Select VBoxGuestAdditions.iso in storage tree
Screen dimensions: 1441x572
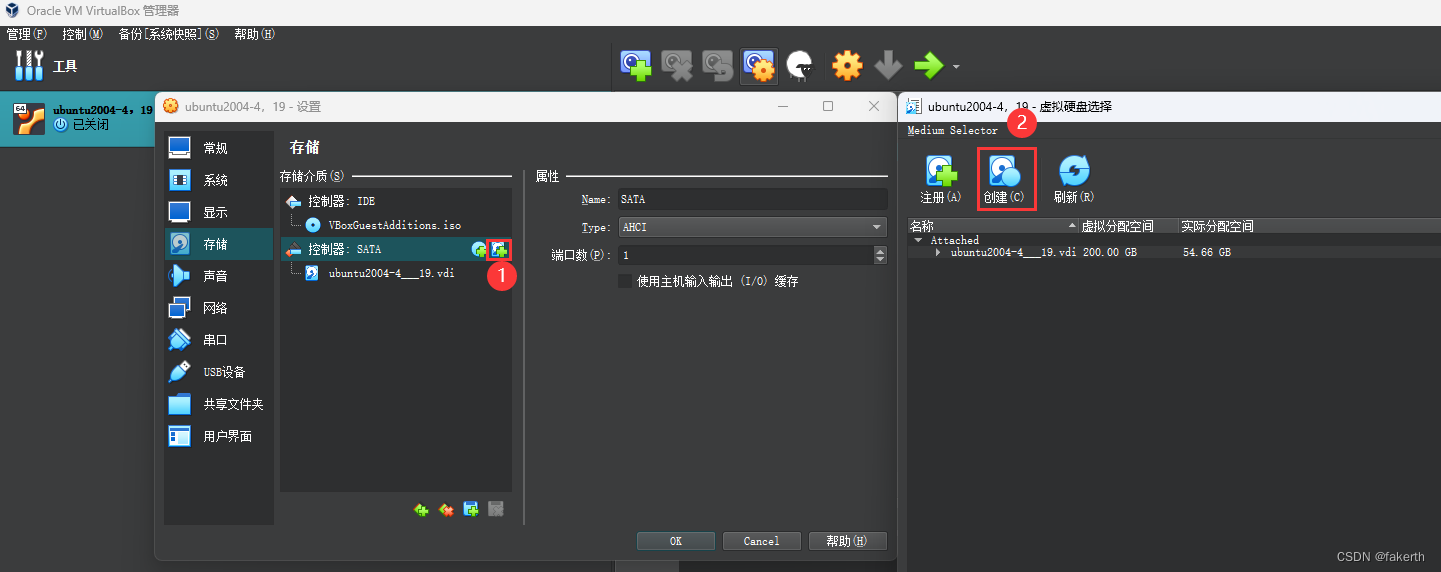pos(397,225)
